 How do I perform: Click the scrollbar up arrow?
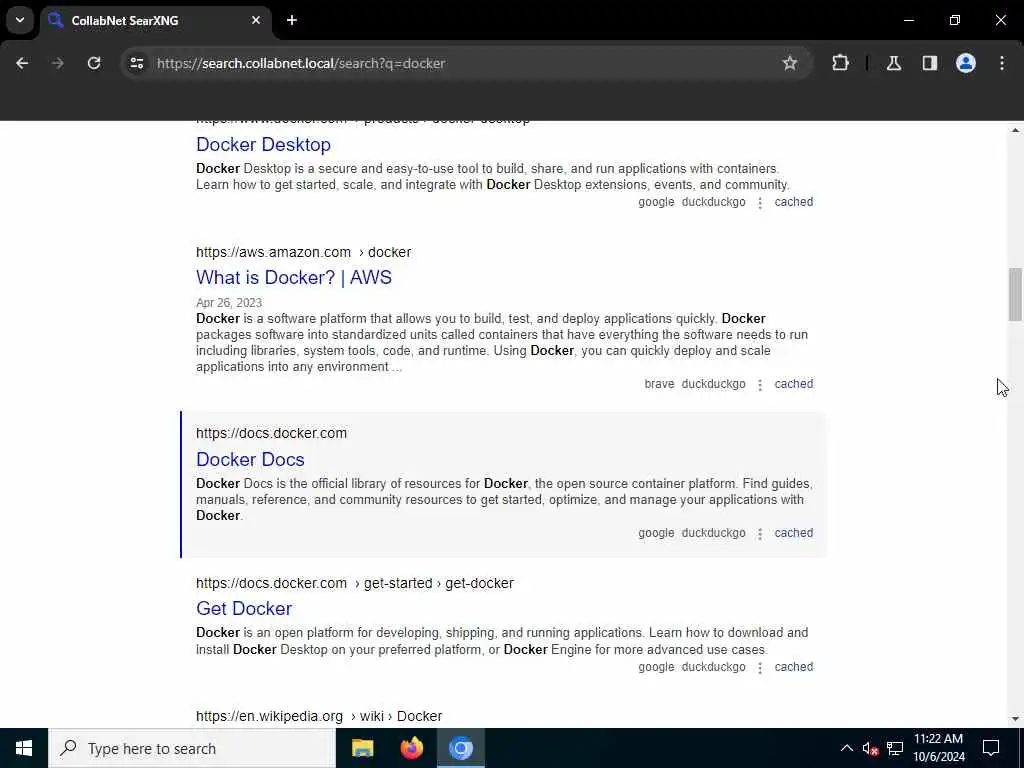pos(1015,131)
